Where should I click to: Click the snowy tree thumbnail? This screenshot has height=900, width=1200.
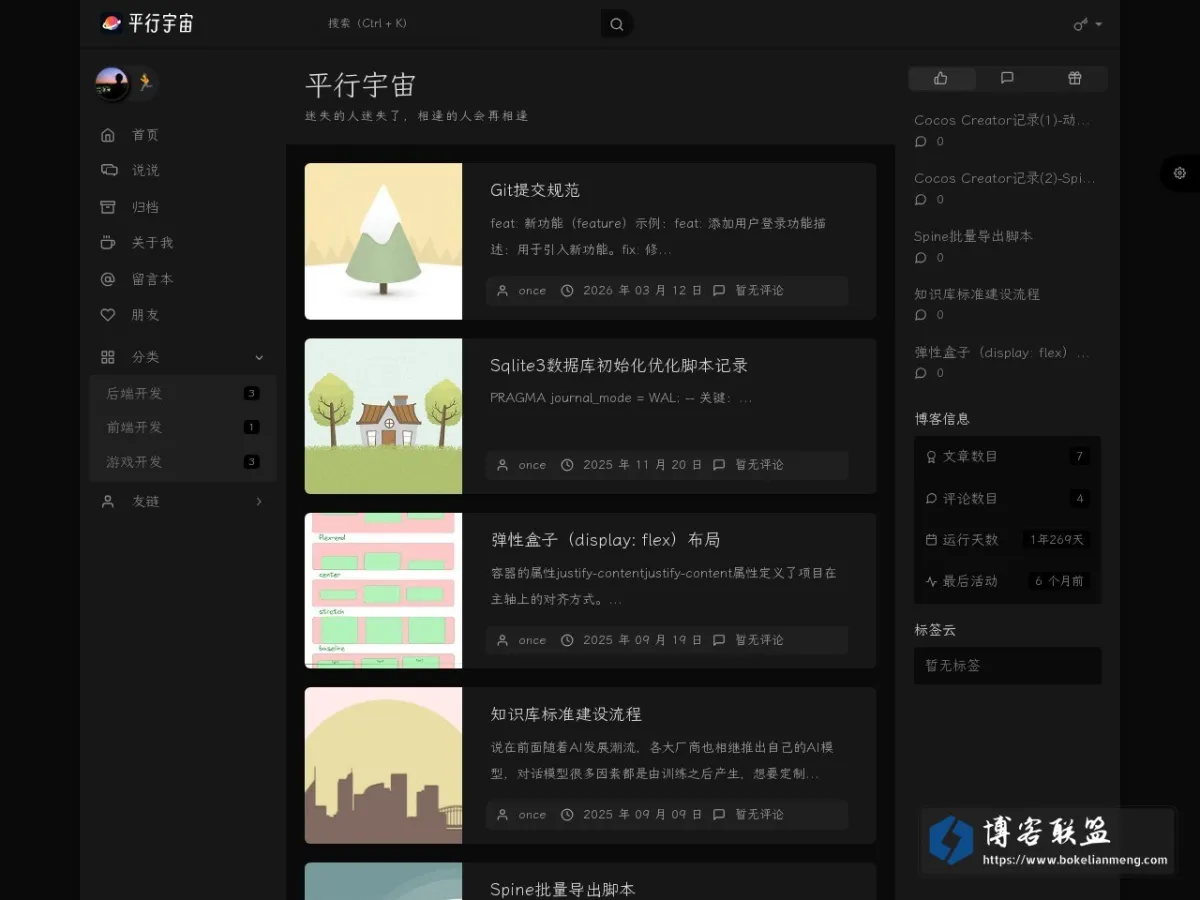[x=383, y=241]
